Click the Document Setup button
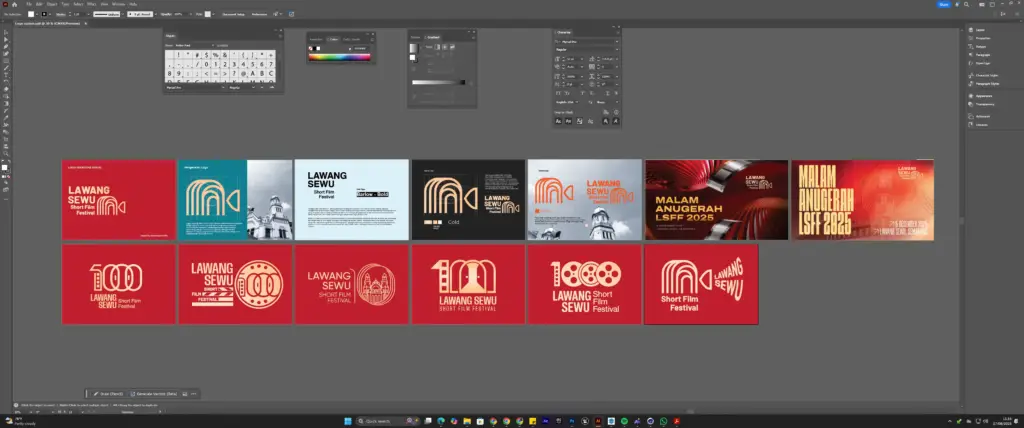Image resolution: width=1024 pixels, height=428 pixels. 233,15
